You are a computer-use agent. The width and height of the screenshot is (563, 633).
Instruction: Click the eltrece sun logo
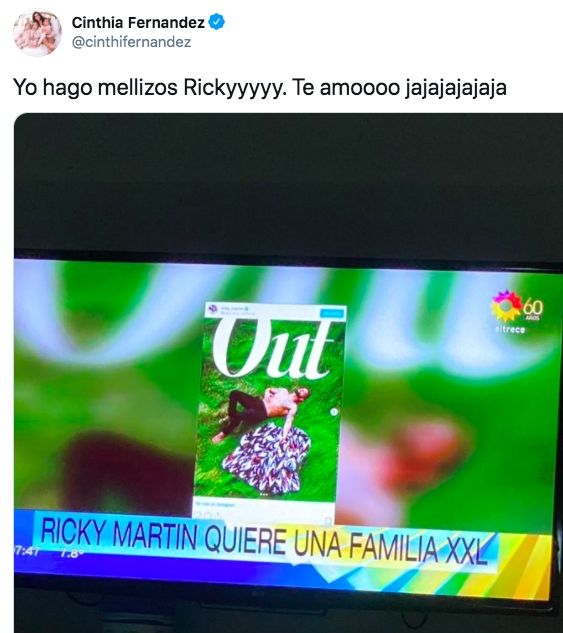coord(507,307)
